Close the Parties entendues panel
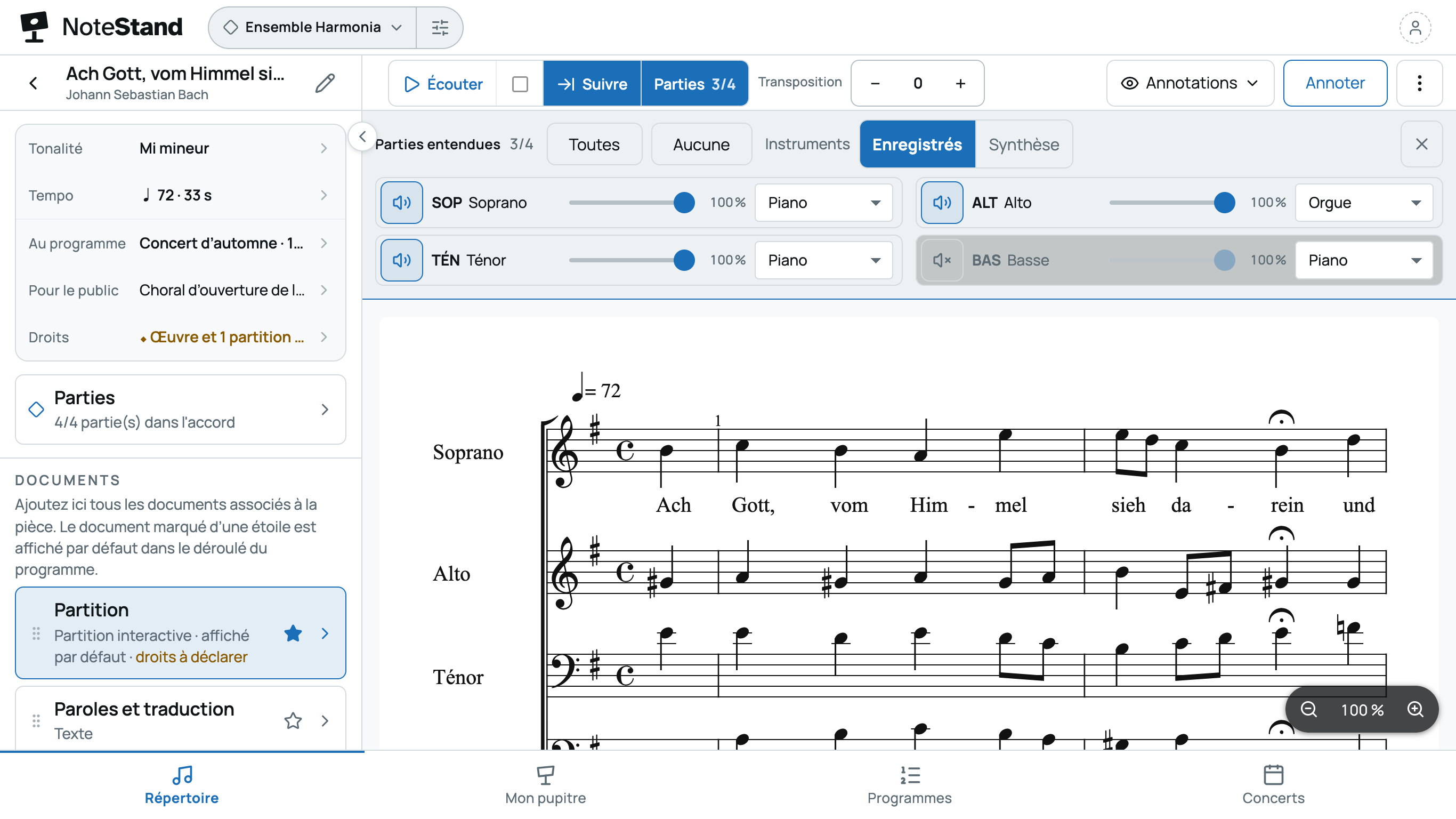1456x819 pixels. click(1421, 144)
